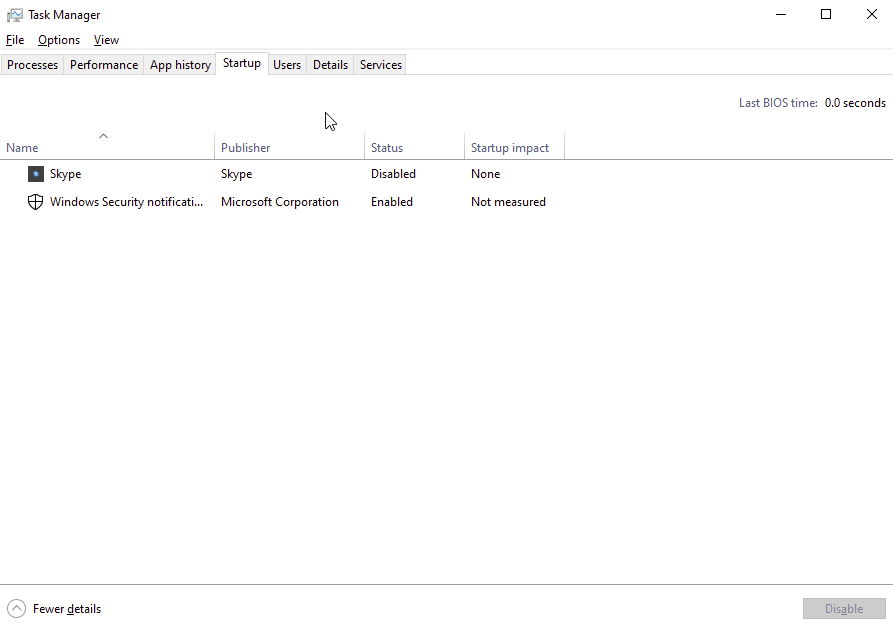Sort by the Name column header
Screen dimensions: 893x631
107,146
